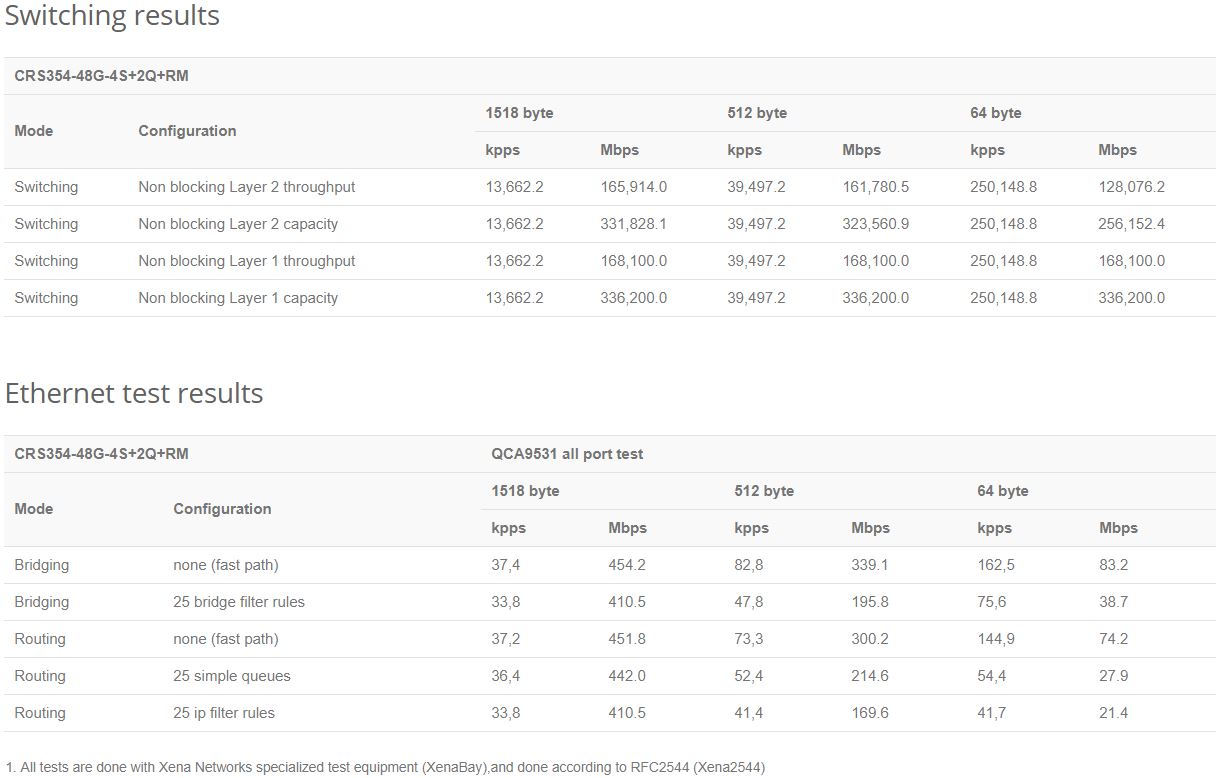Click the value 256,152.4

[x=1131, y=224]
